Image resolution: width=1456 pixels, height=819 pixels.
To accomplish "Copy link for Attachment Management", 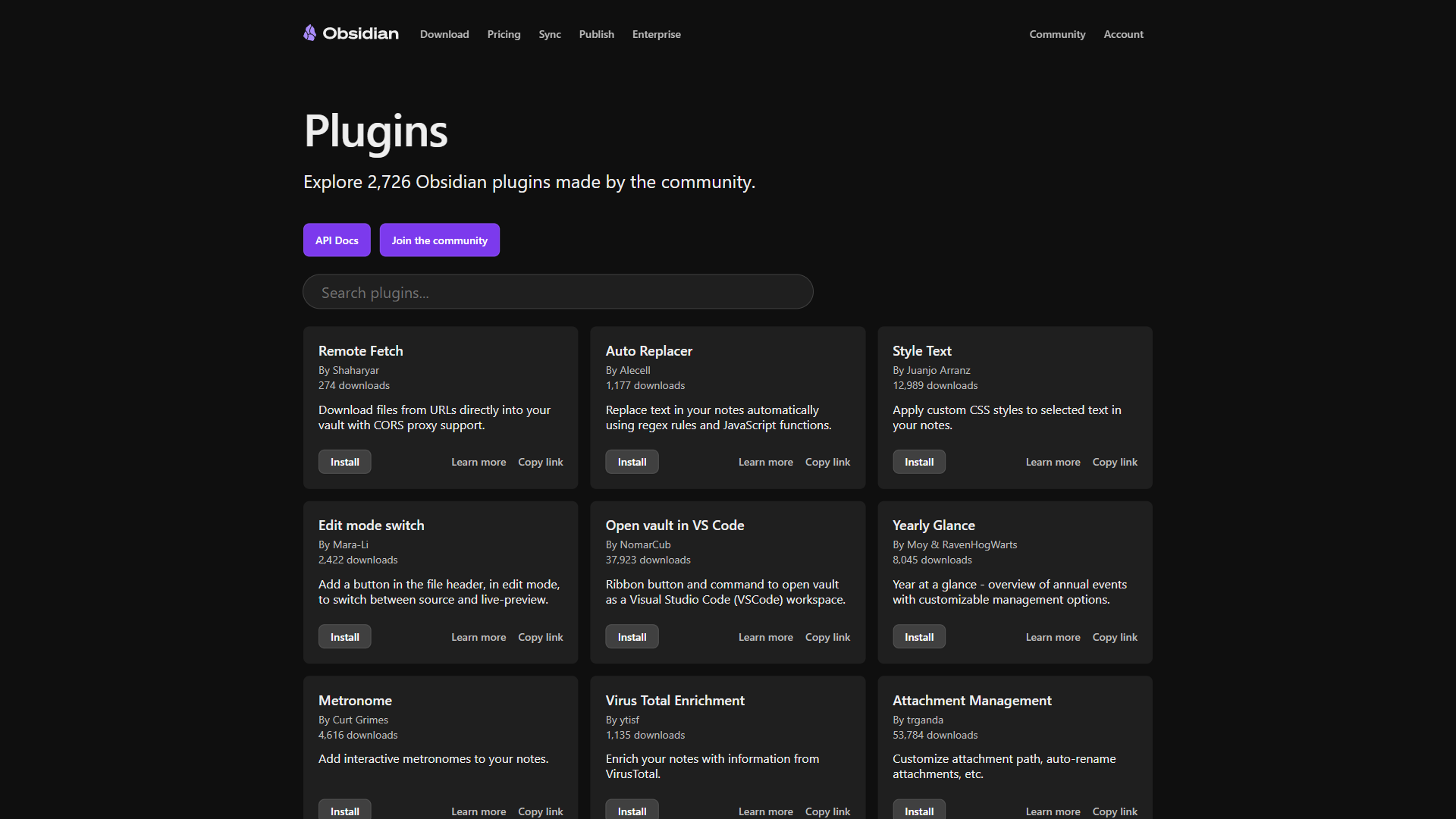I will [1115, 811].
